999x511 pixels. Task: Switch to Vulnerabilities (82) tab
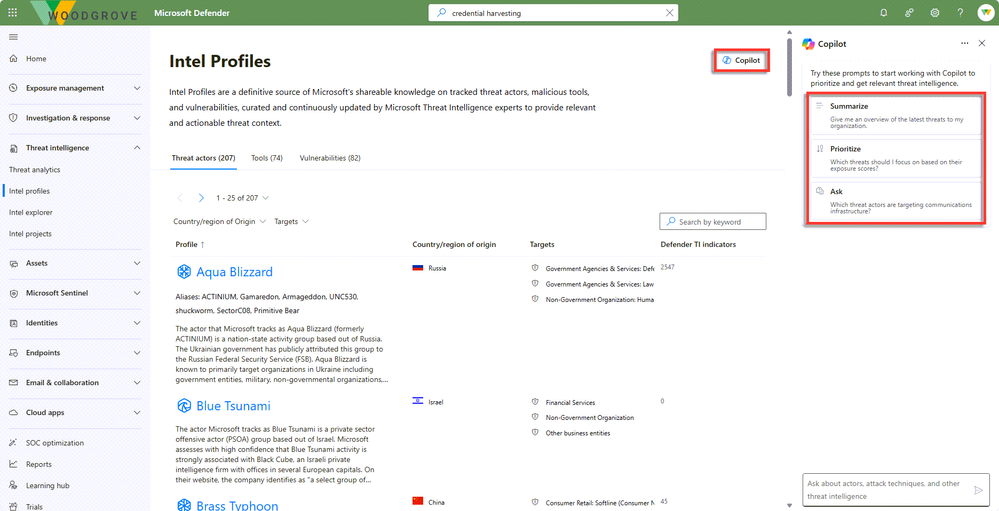click(330, 158)
